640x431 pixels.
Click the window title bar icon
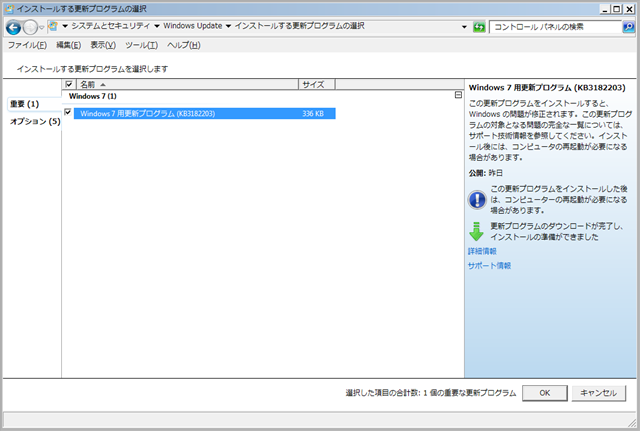pos(9,9)
